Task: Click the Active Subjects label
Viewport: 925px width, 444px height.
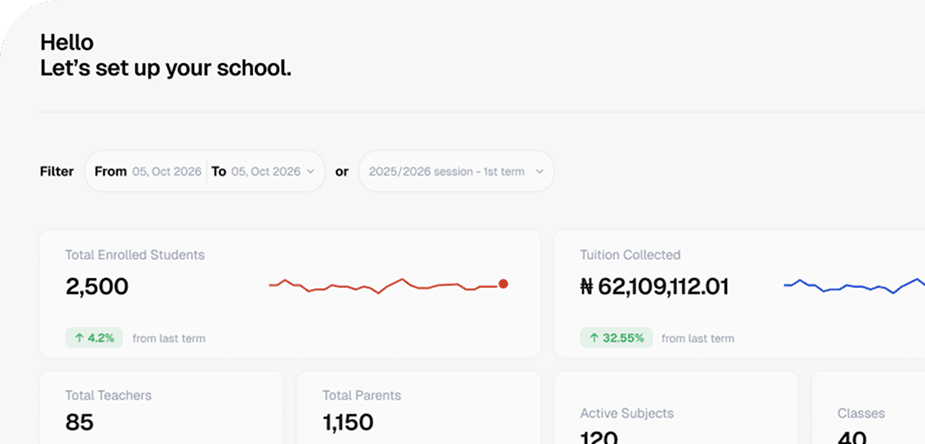Action: click(626, 413)
